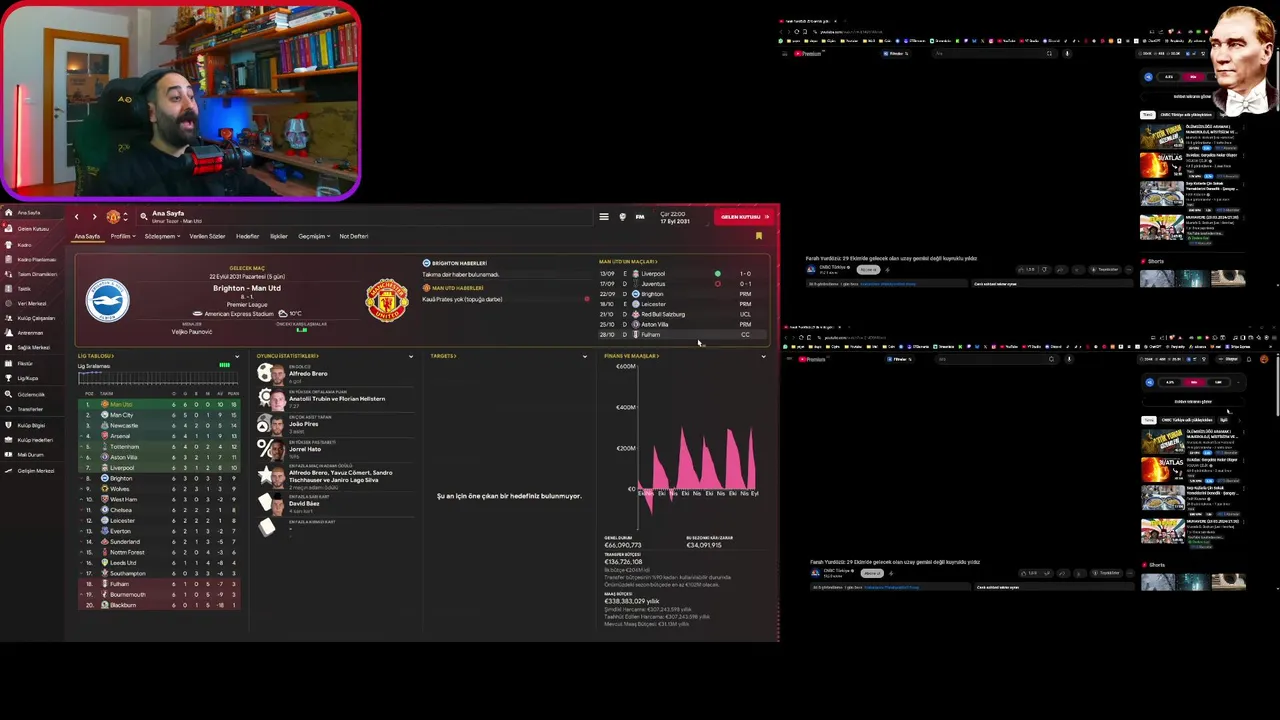Screen dimensions: 1280x720
Task: Click Newcastle row in league table
Action: [x=160, y=426]
